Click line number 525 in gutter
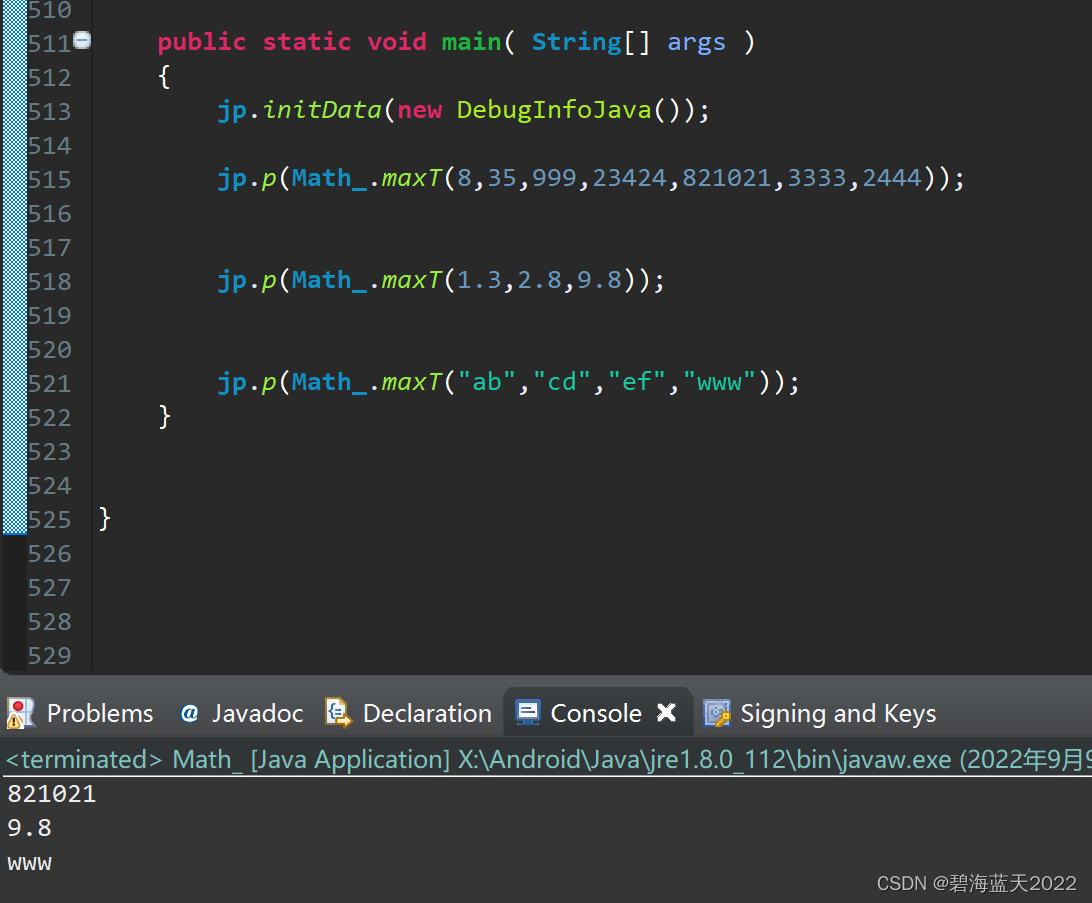 coord(49,519)
